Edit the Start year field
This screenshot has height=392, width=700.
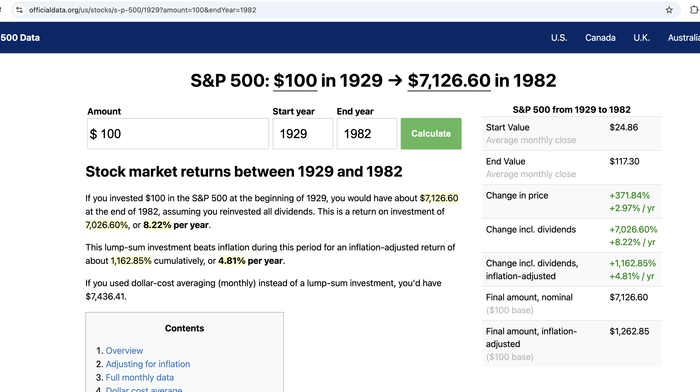(303, 133)
